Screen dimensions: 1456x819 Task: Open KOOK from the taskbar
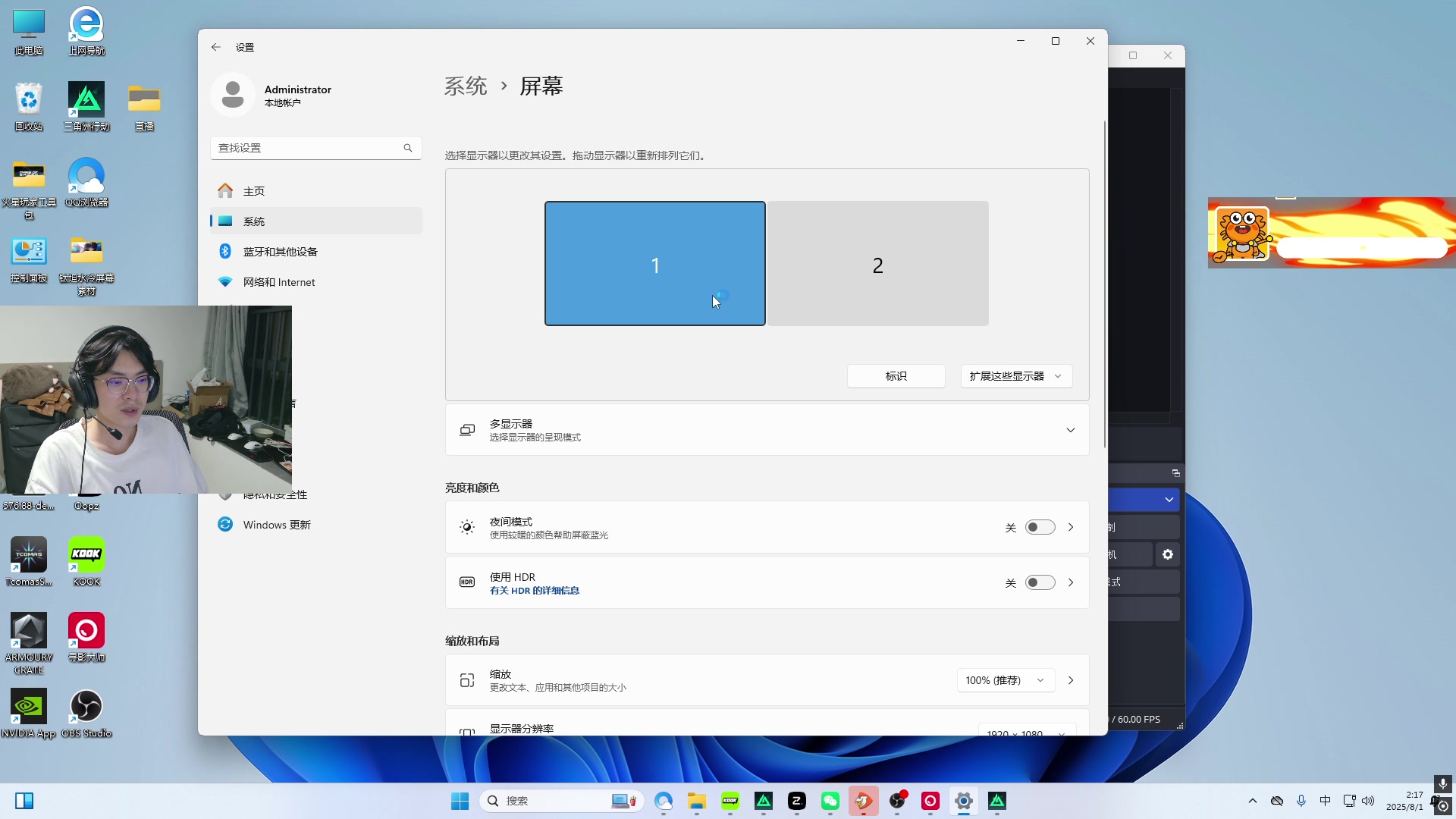[x=730, y=801]
